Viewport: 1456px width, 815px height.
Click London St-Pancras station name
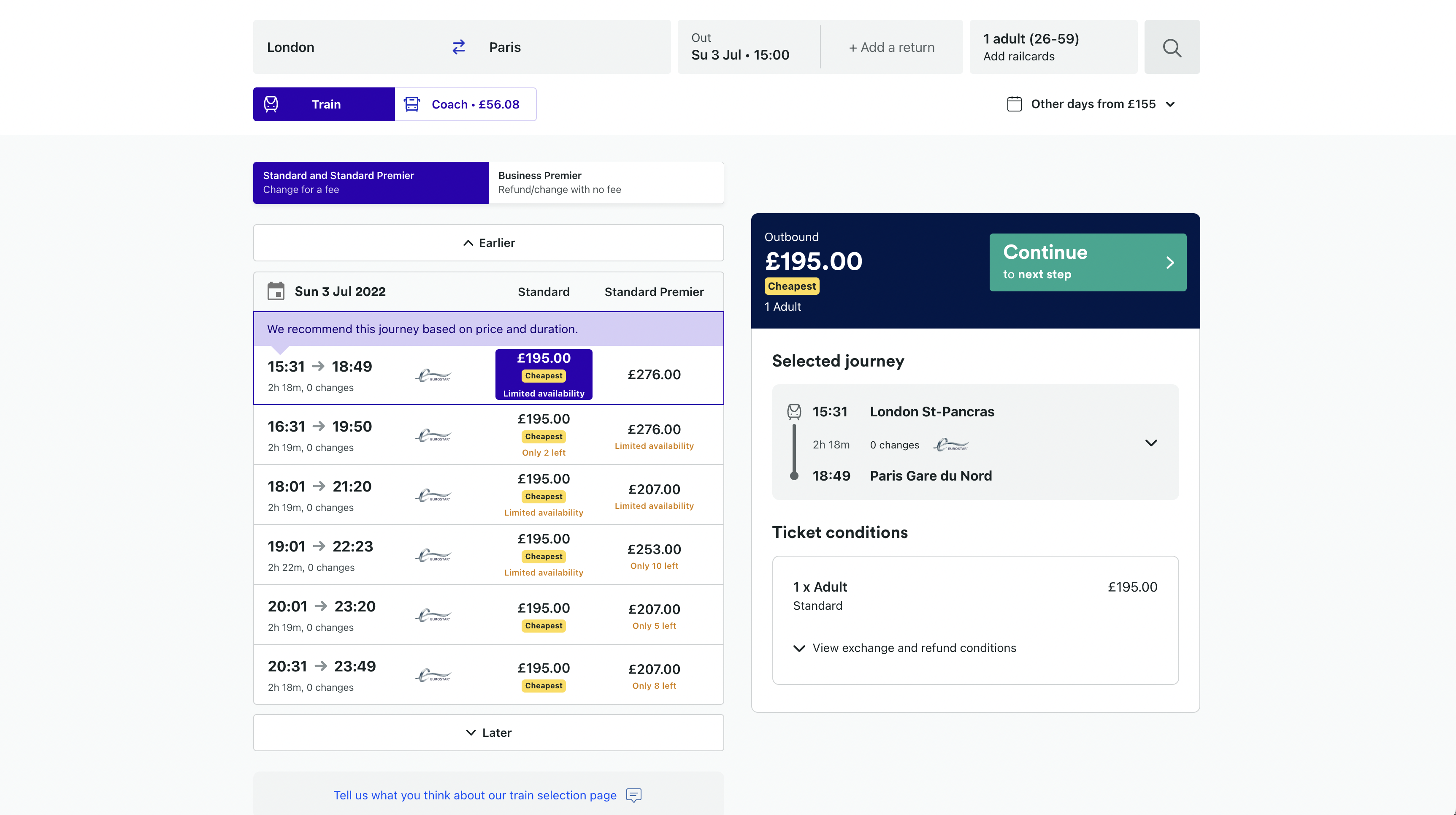[x=931, y=412]
